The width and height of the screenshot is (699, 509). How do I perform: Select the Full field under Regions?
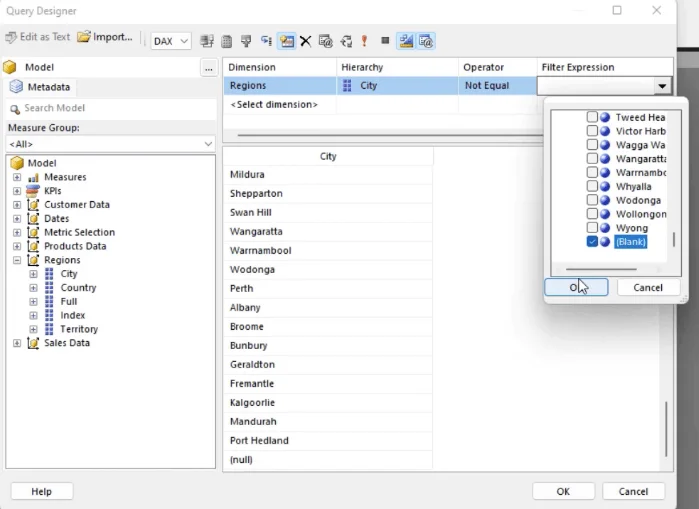tap(69, 301)
